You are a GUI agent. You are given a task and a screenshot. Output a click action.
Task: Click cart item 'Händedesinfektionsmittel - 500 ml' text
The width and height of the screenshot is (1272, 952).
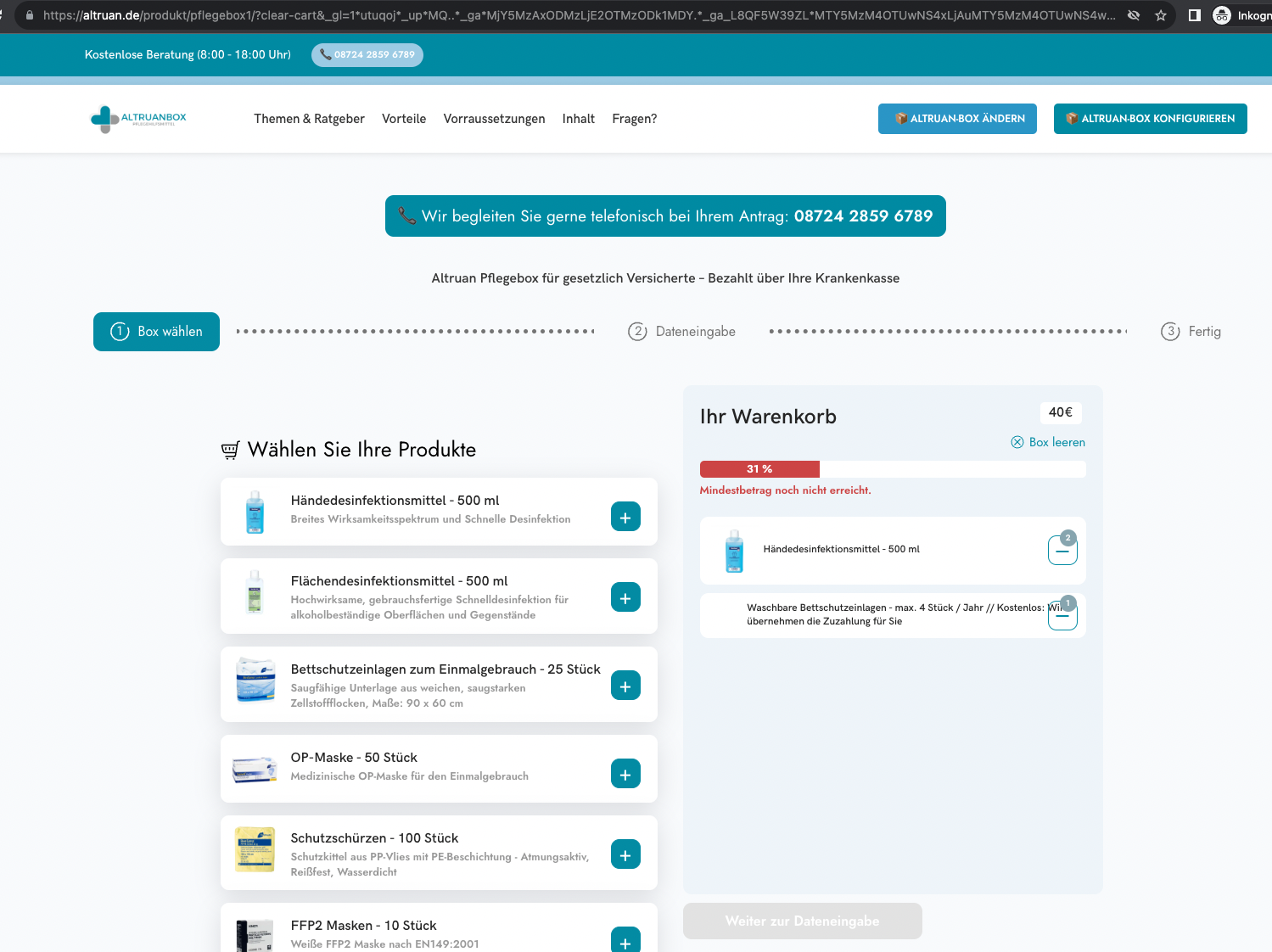click(841, 549)
